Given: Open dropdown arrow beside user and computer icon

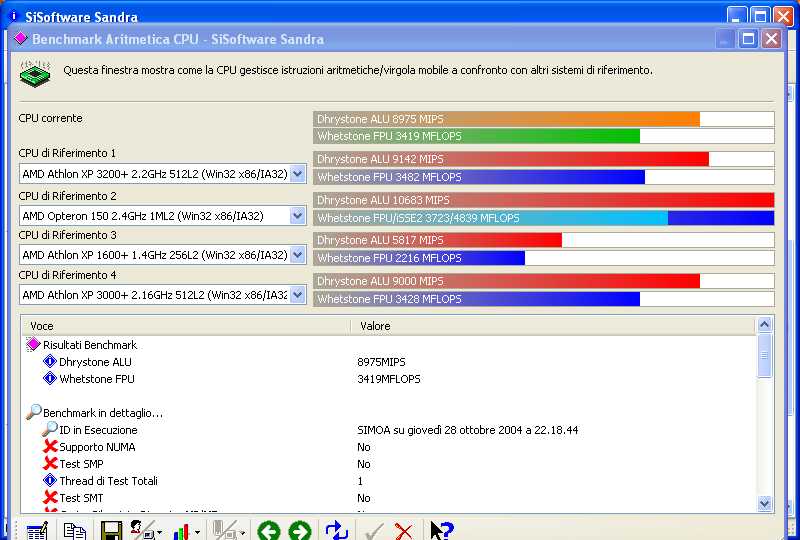Looking at the screenshot, I should pos(160,533).
